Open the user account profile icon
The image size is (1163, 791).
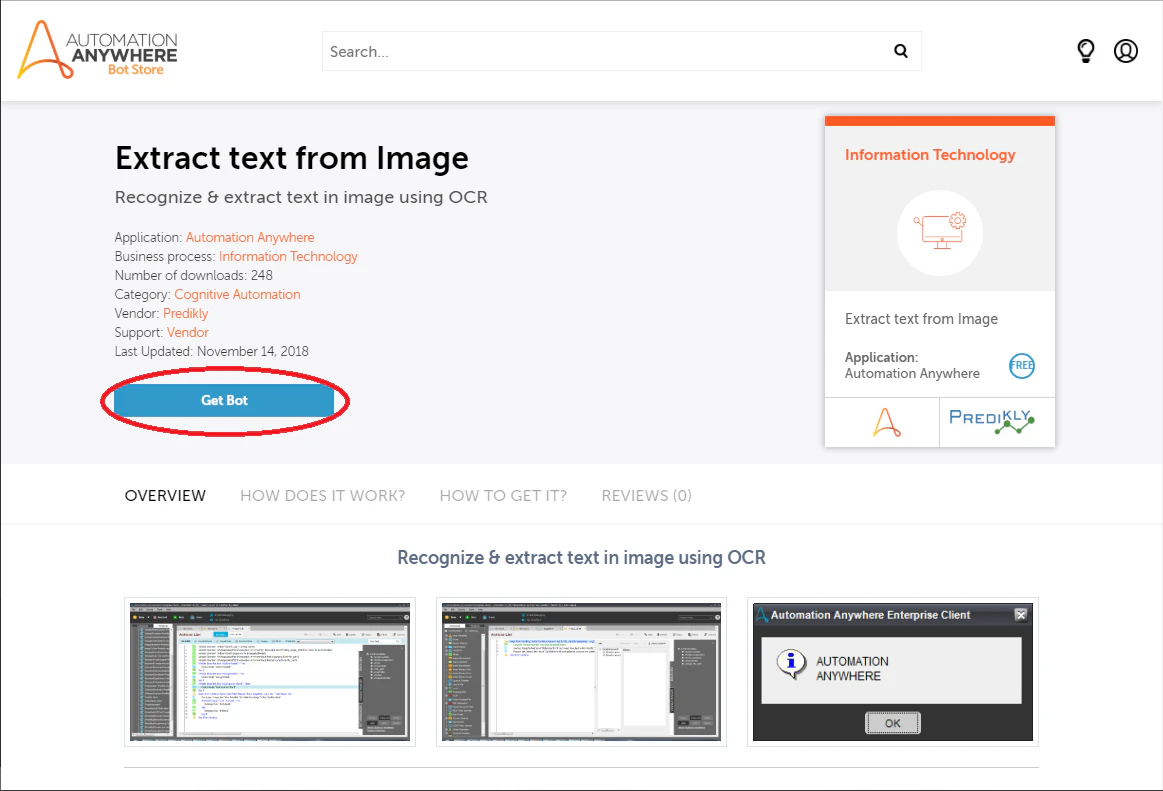1125,50
